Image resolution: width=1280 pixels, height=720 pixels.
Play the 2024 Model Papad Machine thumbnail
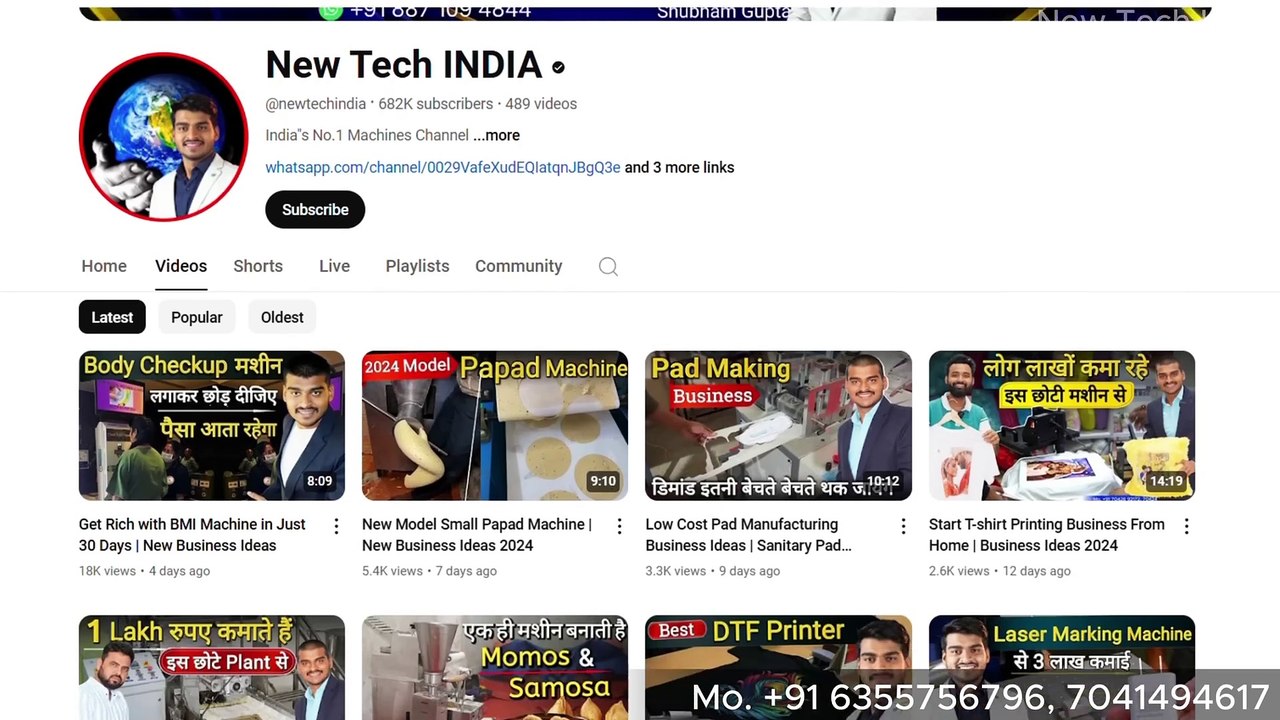point(495,425)
